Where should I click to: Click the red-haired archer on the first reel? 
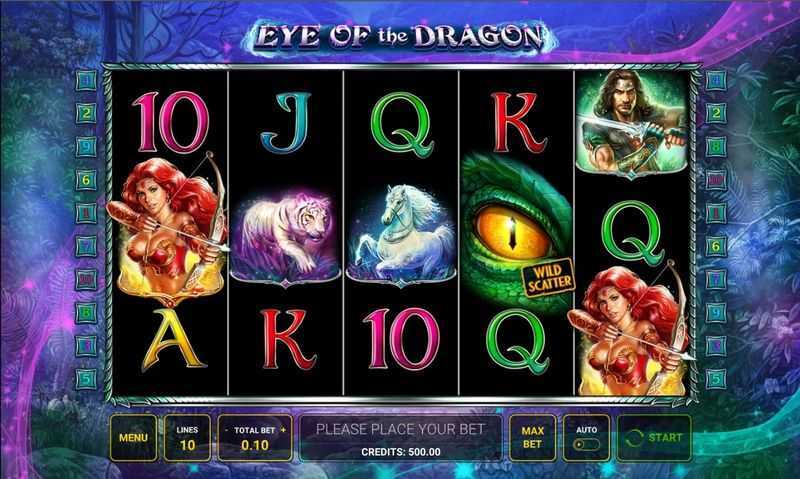tap(168, 228)
